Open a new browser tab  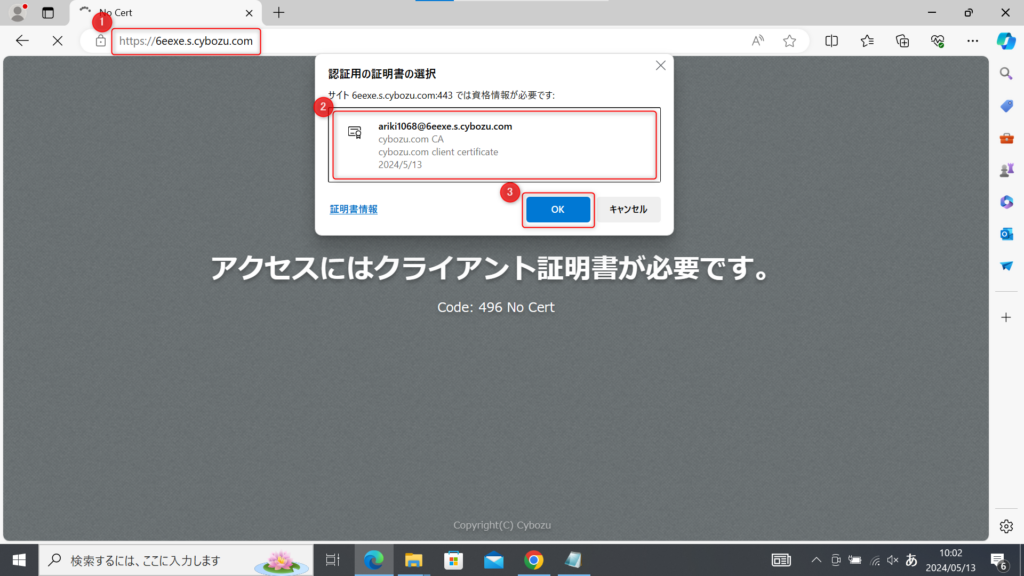tap(279, 13)
